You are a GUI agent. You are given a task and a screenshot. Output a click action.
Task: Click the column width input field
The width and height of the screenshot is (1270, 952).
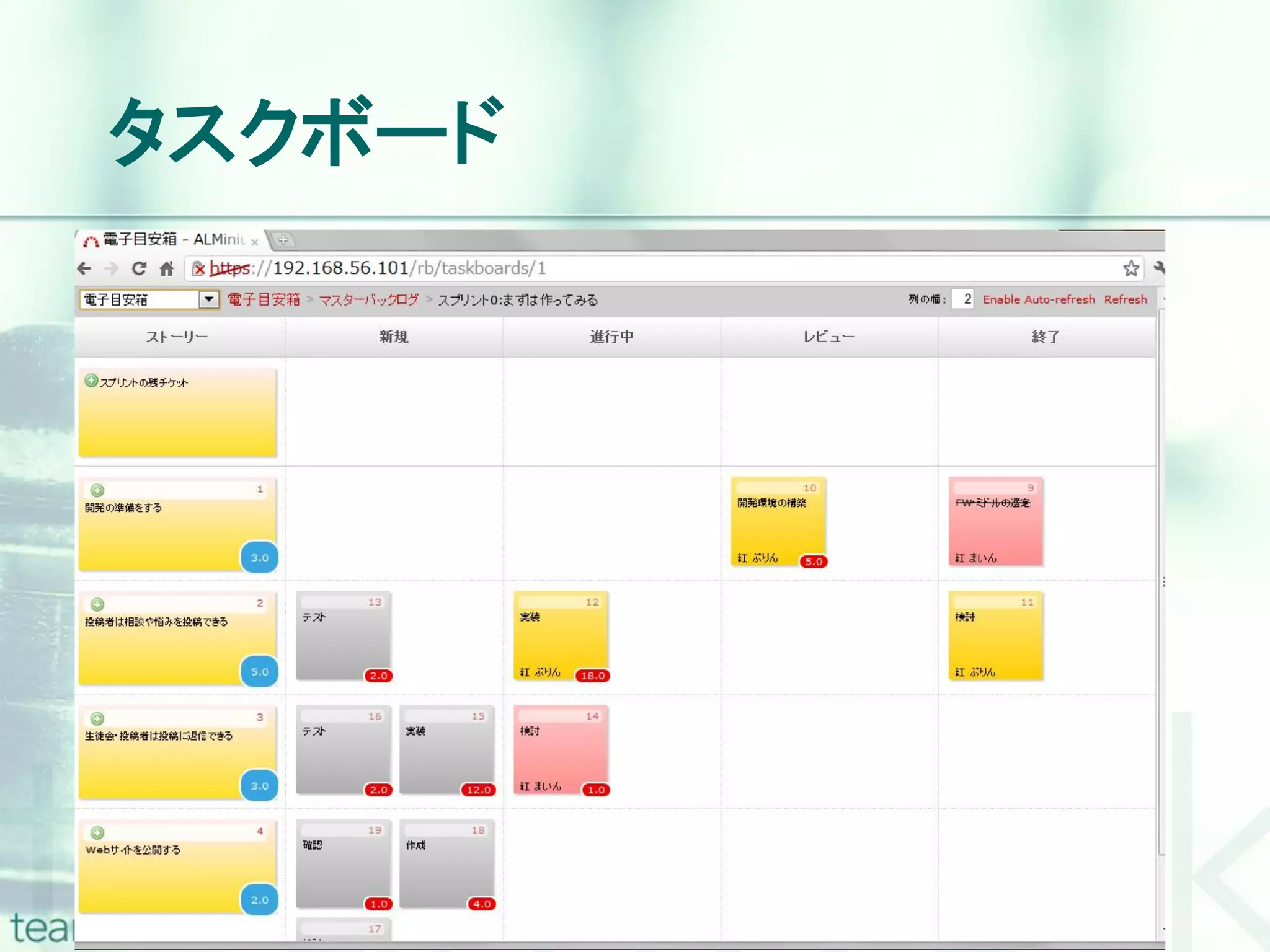(962, 299)
